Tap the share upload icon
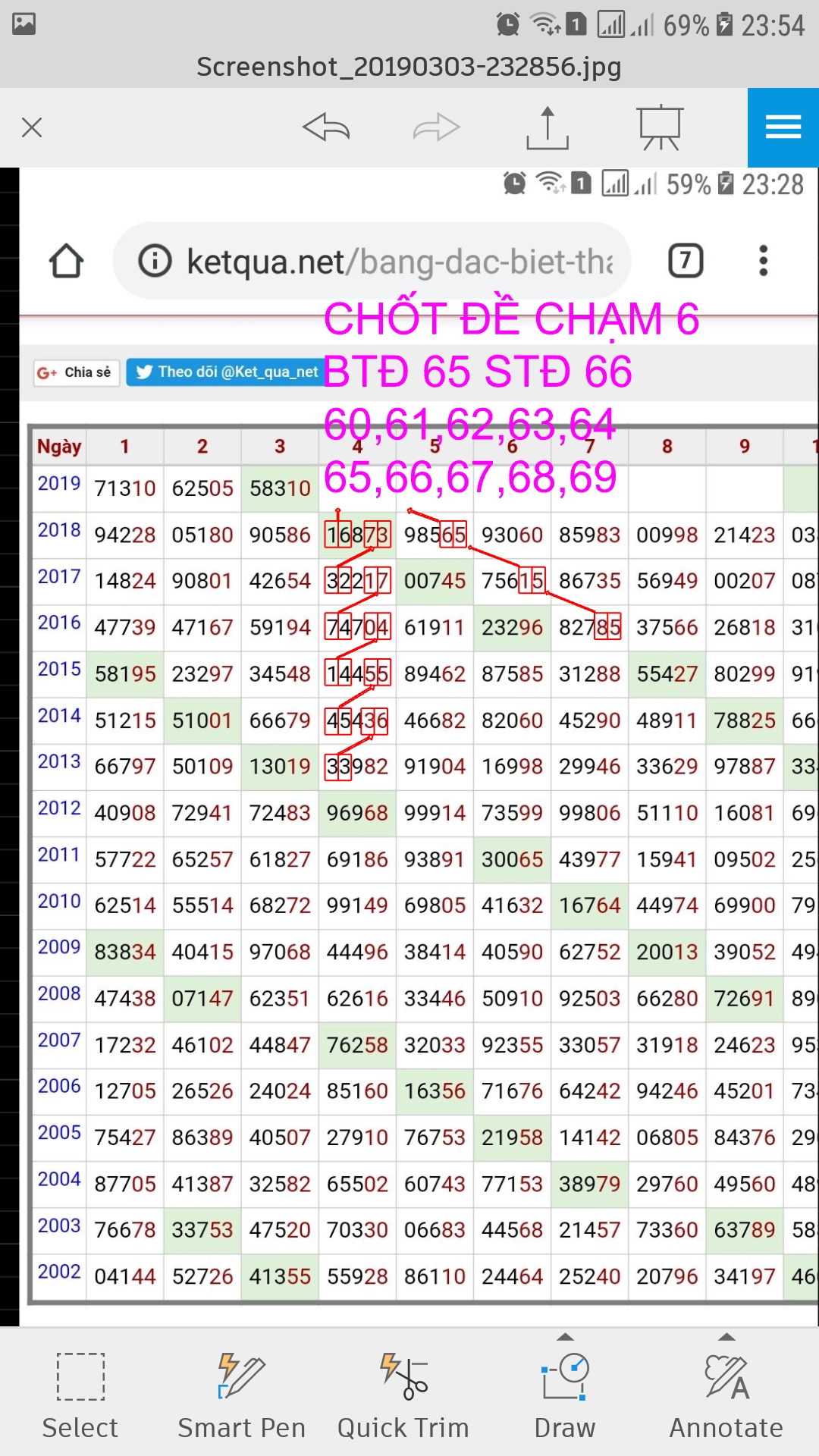This screenshot has height=1456, width=819. point(547,127)
